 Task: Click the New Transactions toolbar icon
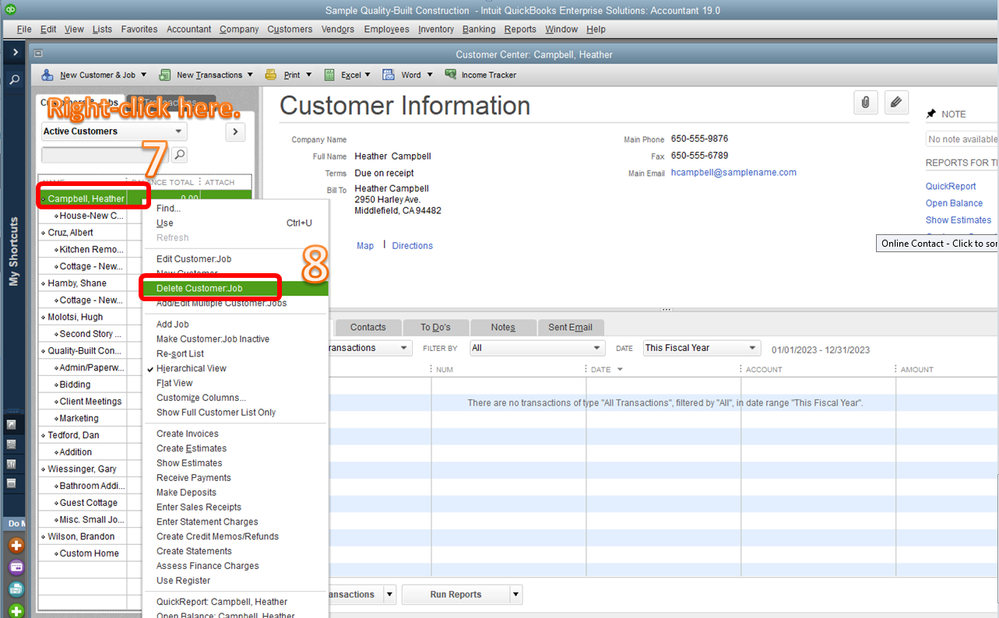(164, 75)
